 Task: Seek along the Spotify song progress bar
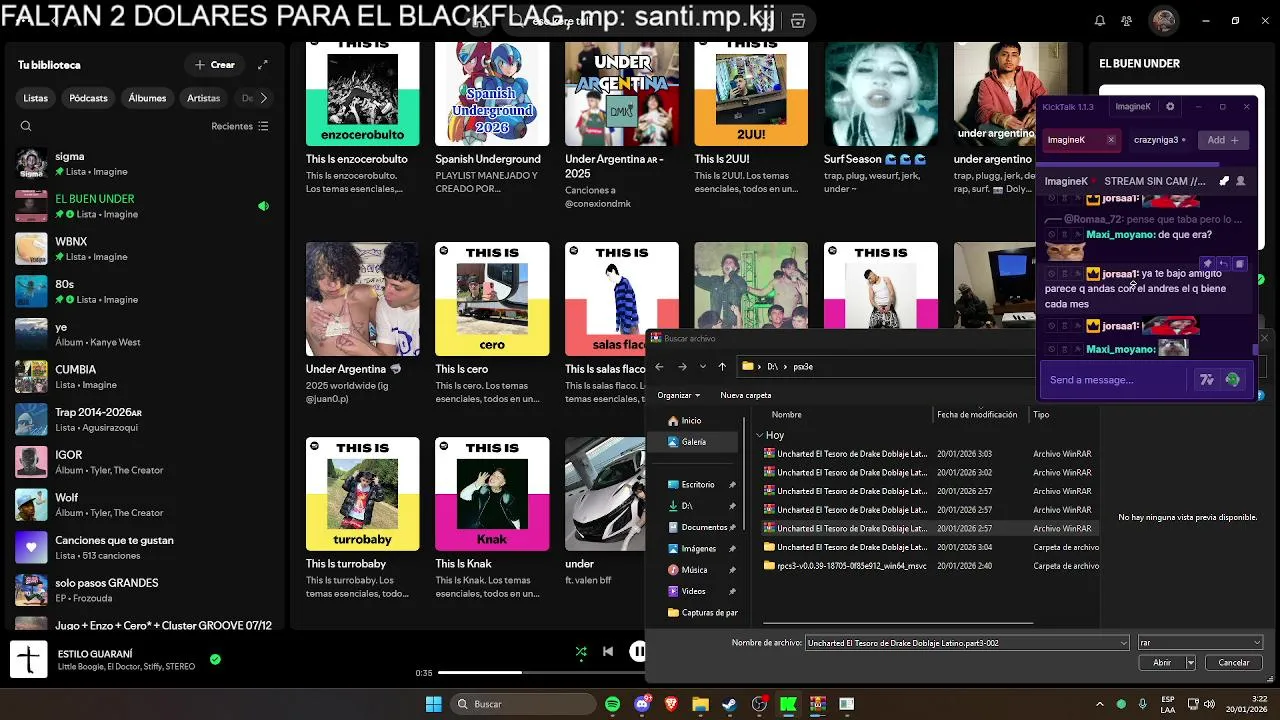[541, 673]
